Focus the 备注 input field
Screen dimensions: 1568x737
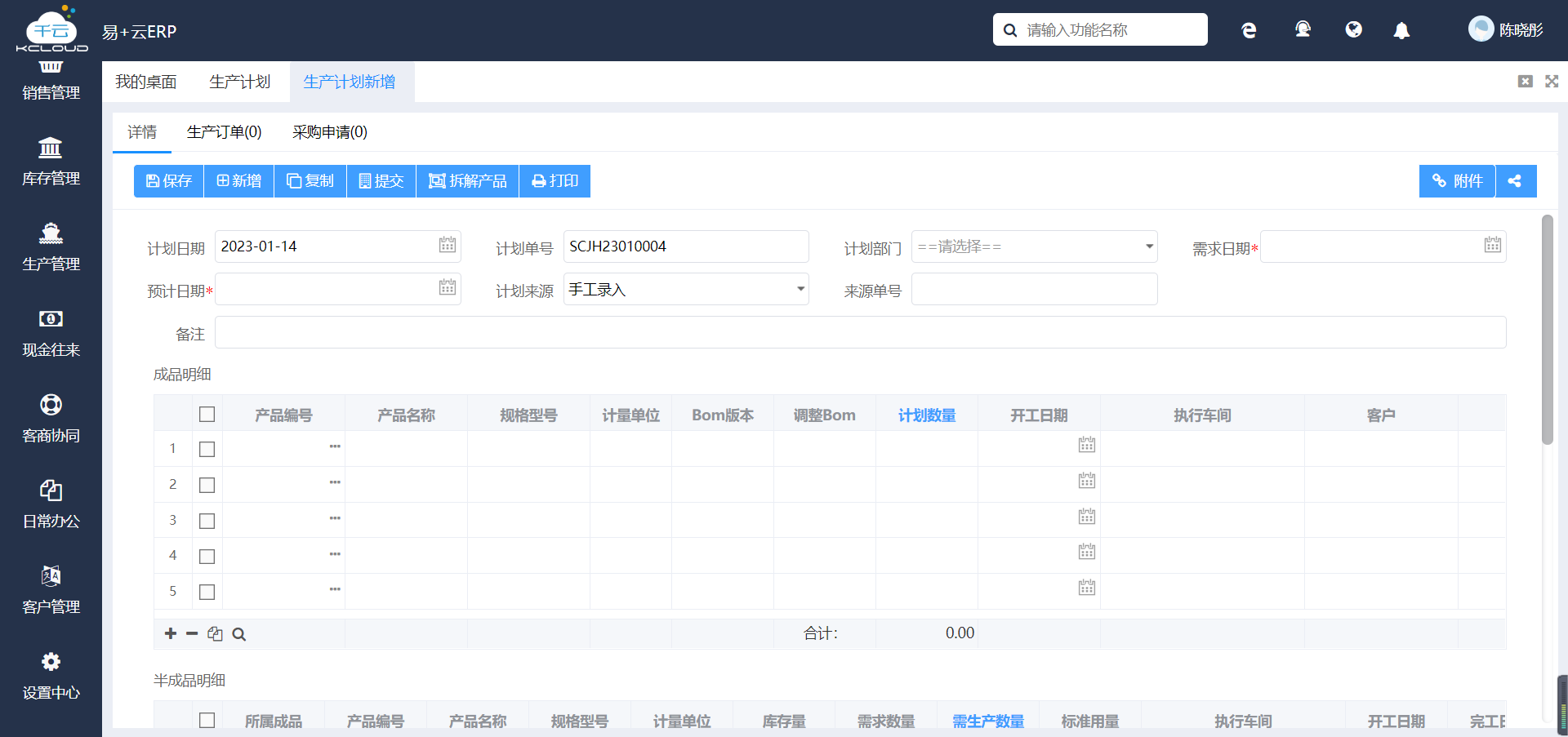[x=861, y=332]
